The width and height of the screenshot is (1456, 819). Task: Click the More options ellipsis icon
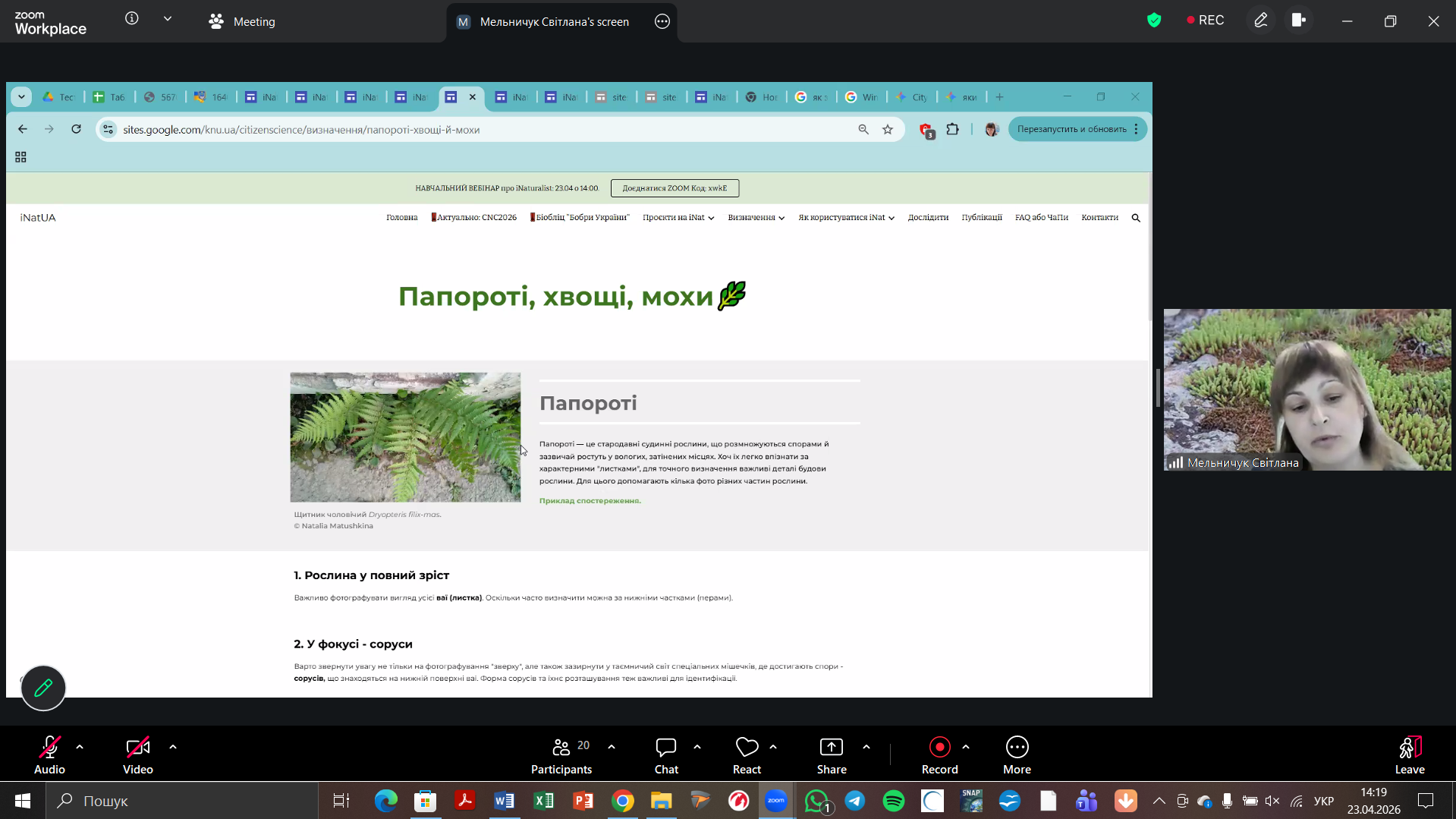[1017, 748]
